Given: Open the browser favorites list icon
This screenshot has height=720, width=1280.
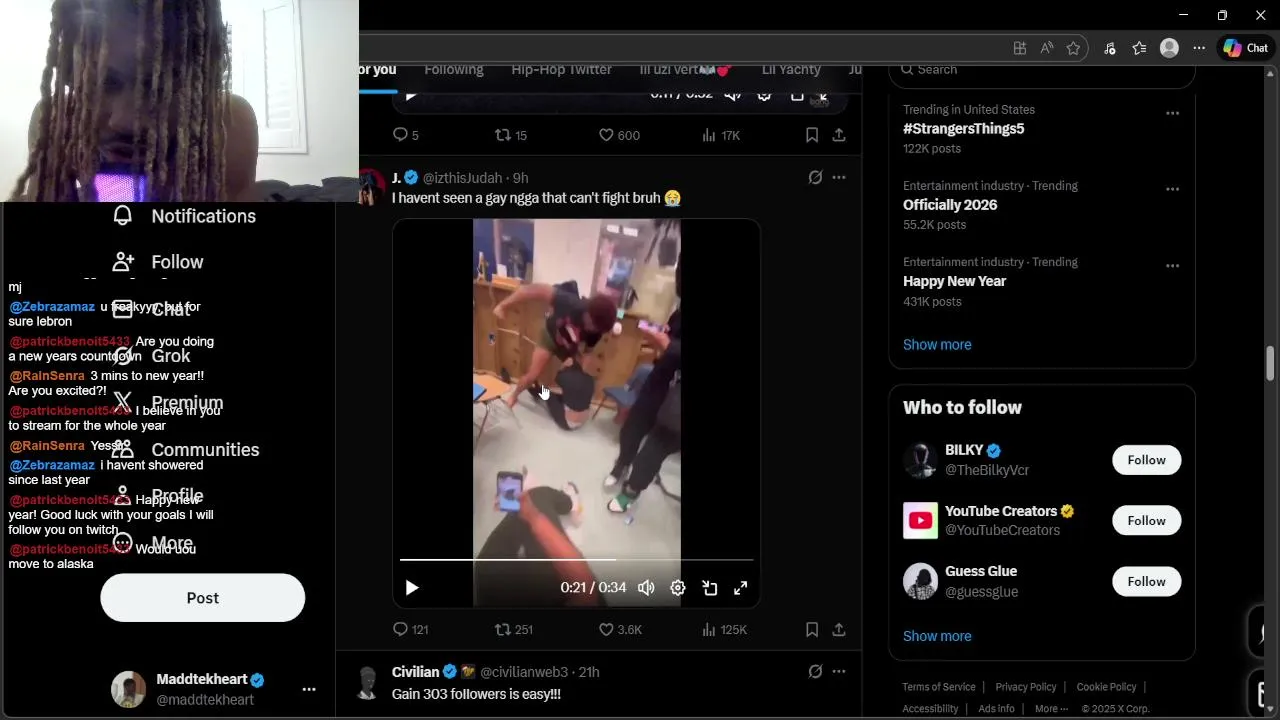Looking at the screenshot, I should coord(1139,48).
